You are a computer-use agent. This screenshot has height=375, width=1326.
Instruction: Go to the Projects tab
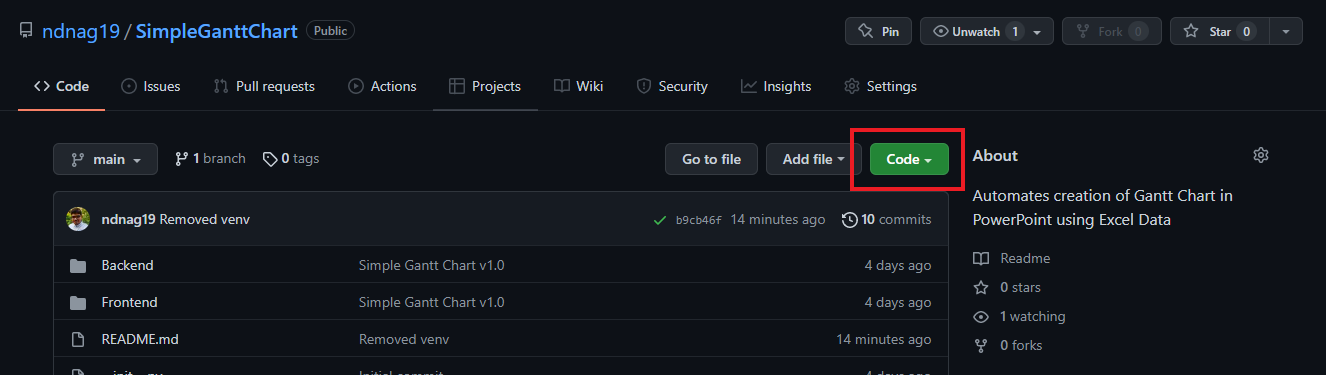point(485,86)
